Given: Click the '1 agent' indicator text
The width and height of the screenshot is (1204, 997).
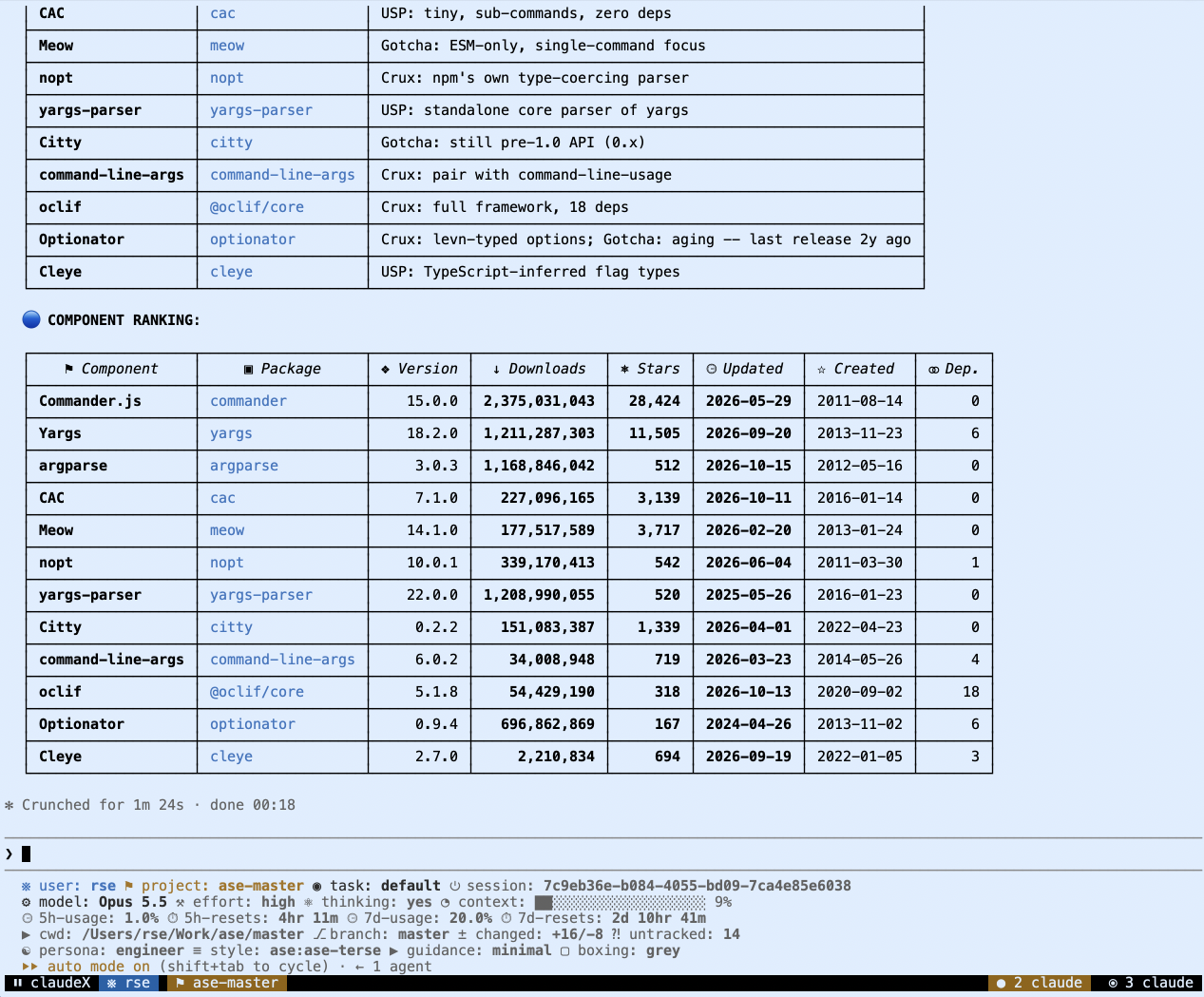Looking at the screenshot, I should pos(402,967).
